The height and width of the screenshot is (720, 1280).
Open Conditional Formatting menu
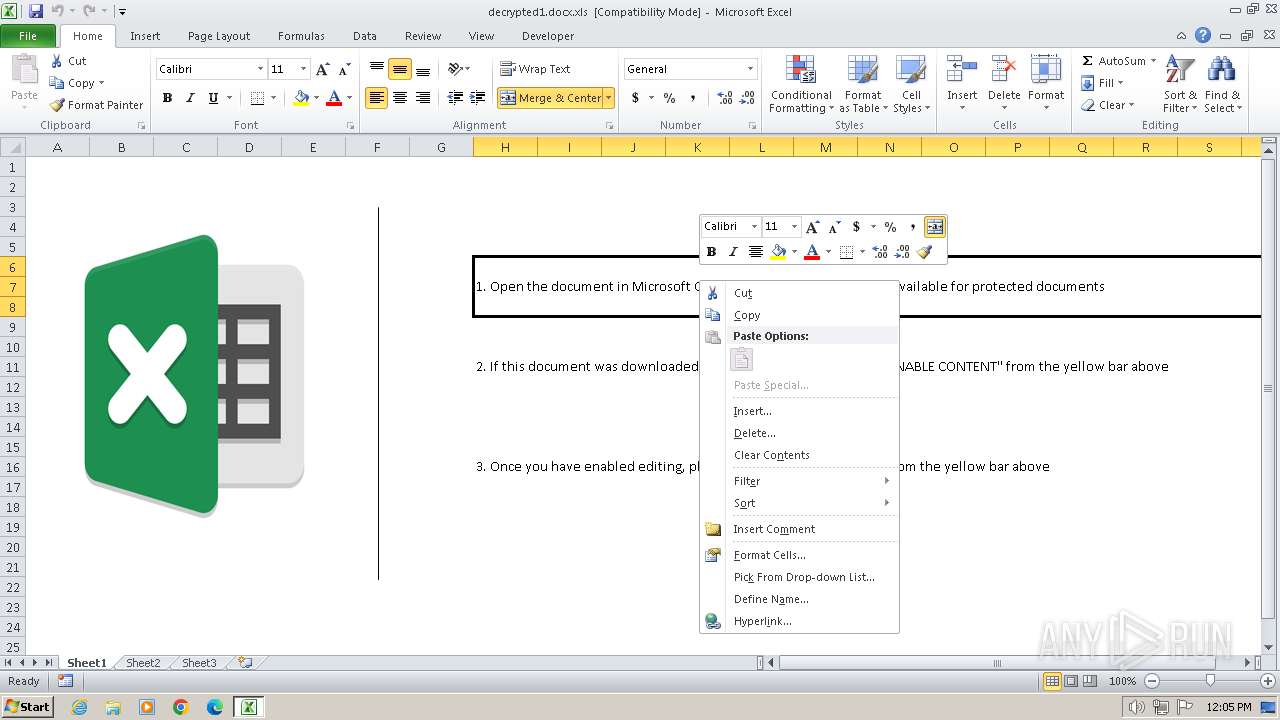point(801,84)
